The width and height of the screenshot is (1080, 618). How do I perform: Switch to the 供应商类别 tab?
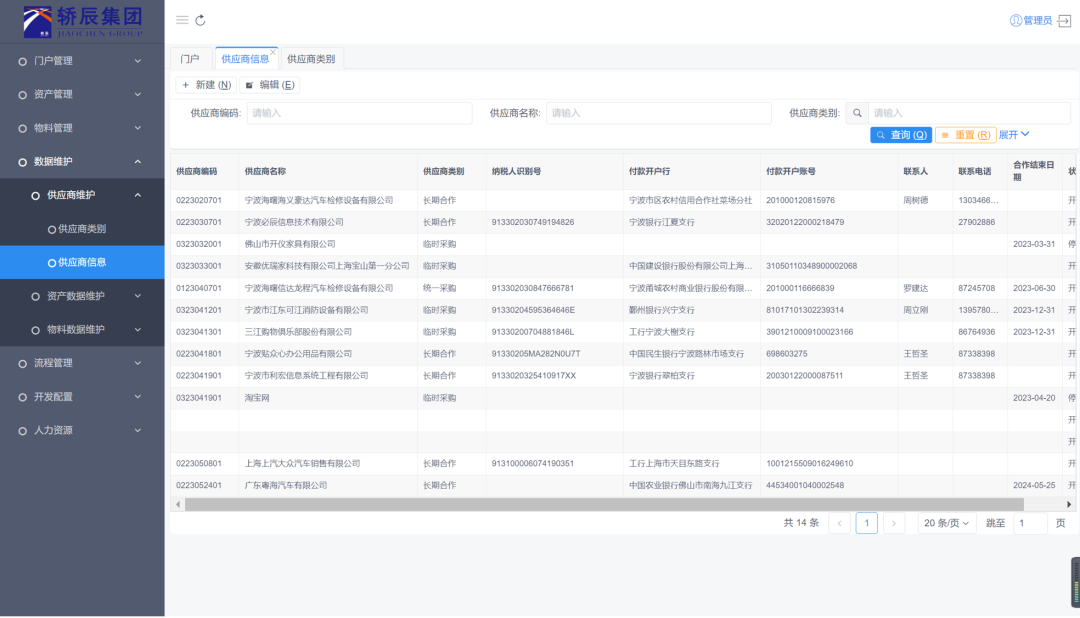pos(311,59)
